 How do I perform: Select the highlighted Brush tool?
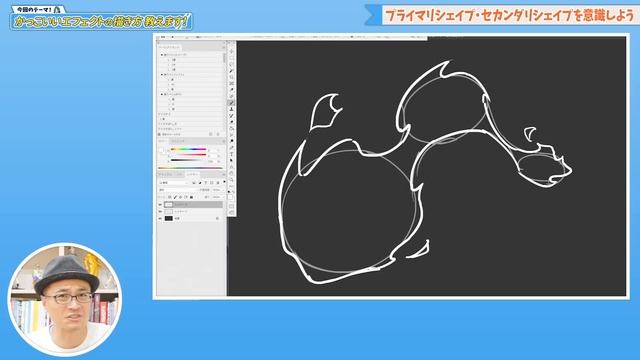click(x=231, y=103)
